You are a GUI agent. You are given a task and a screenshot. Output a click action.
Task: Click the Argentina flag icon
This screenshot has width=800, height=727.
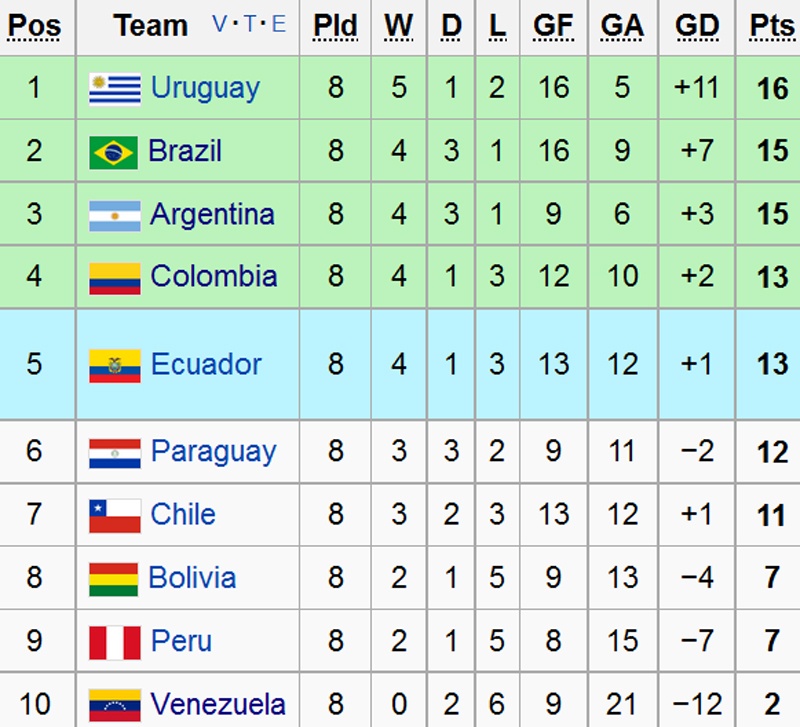pos(114,215)
